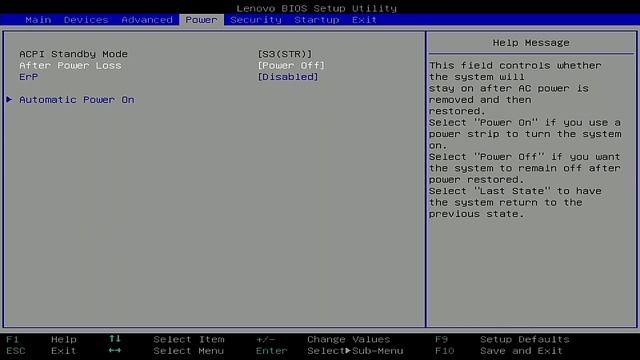Click the ESC Exit key hint
This screenshot has height=360, width=640.
point(41,351)
